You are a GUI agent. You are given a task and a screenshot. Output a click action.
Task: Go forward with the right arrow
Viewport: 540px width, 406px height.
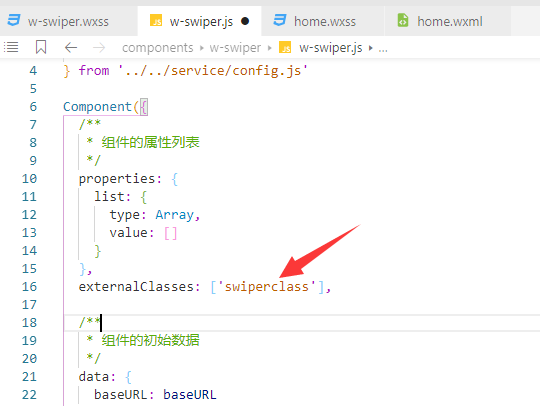pyautogui.click(x=99, y=48)
